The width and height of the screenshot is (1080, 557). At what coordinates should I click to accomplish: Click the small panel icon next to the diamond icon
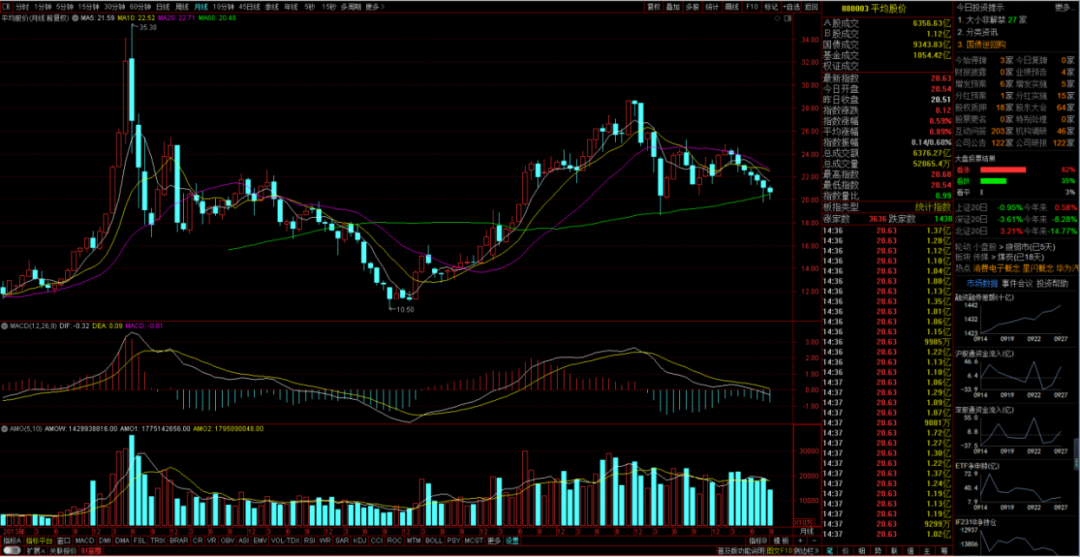tap(787, 19)
